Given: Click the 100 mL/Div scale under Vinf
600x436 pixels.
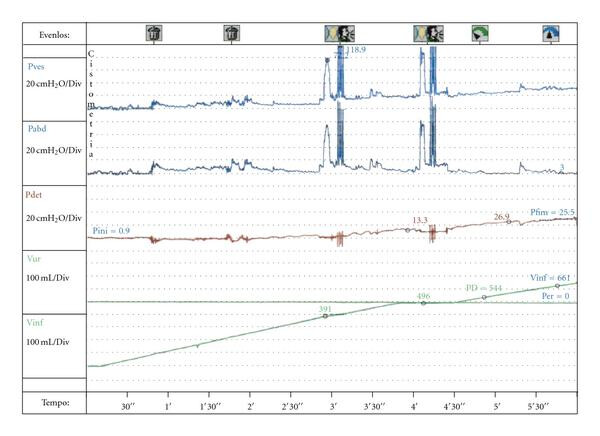Looking at the screenshot, I should pyautogui.click(x=48, y=342).
